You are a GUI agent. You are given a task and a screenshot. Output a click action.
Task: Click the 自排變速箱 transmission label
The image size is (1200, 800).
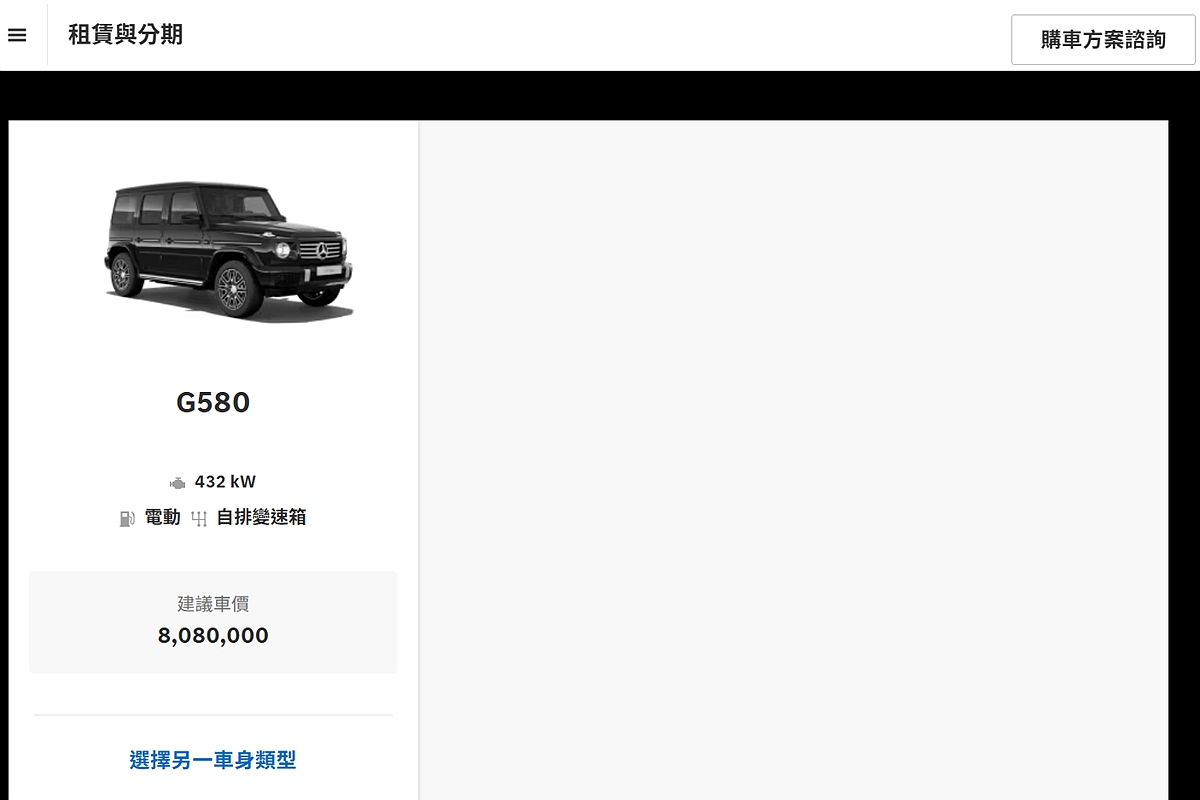(x=261, y=518)
